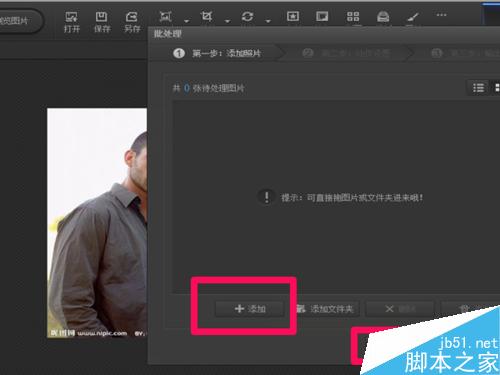Save the image with the 保存 icon
The image size is (500, 375).
tap(102, 22)
